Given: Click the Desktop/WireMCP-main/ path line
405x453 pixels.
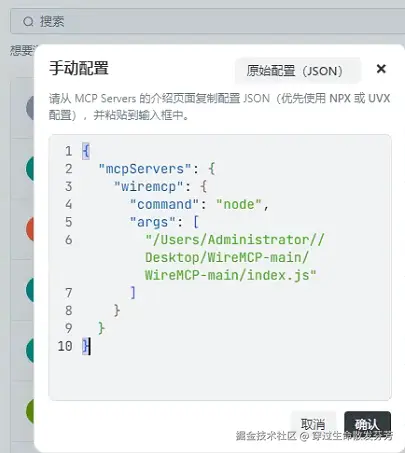Looking at the screenshot, I should coord(227,257).
